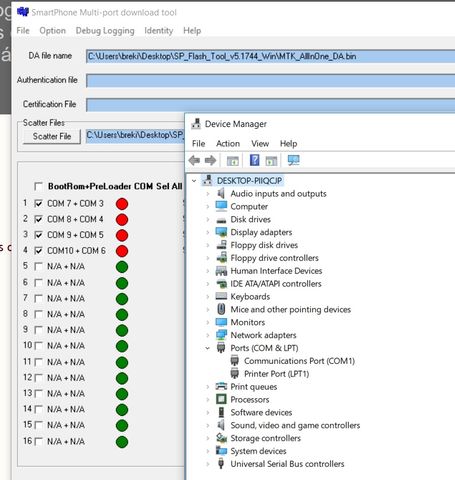
Task: Open the Identity menu
Action: click(159, 31)
